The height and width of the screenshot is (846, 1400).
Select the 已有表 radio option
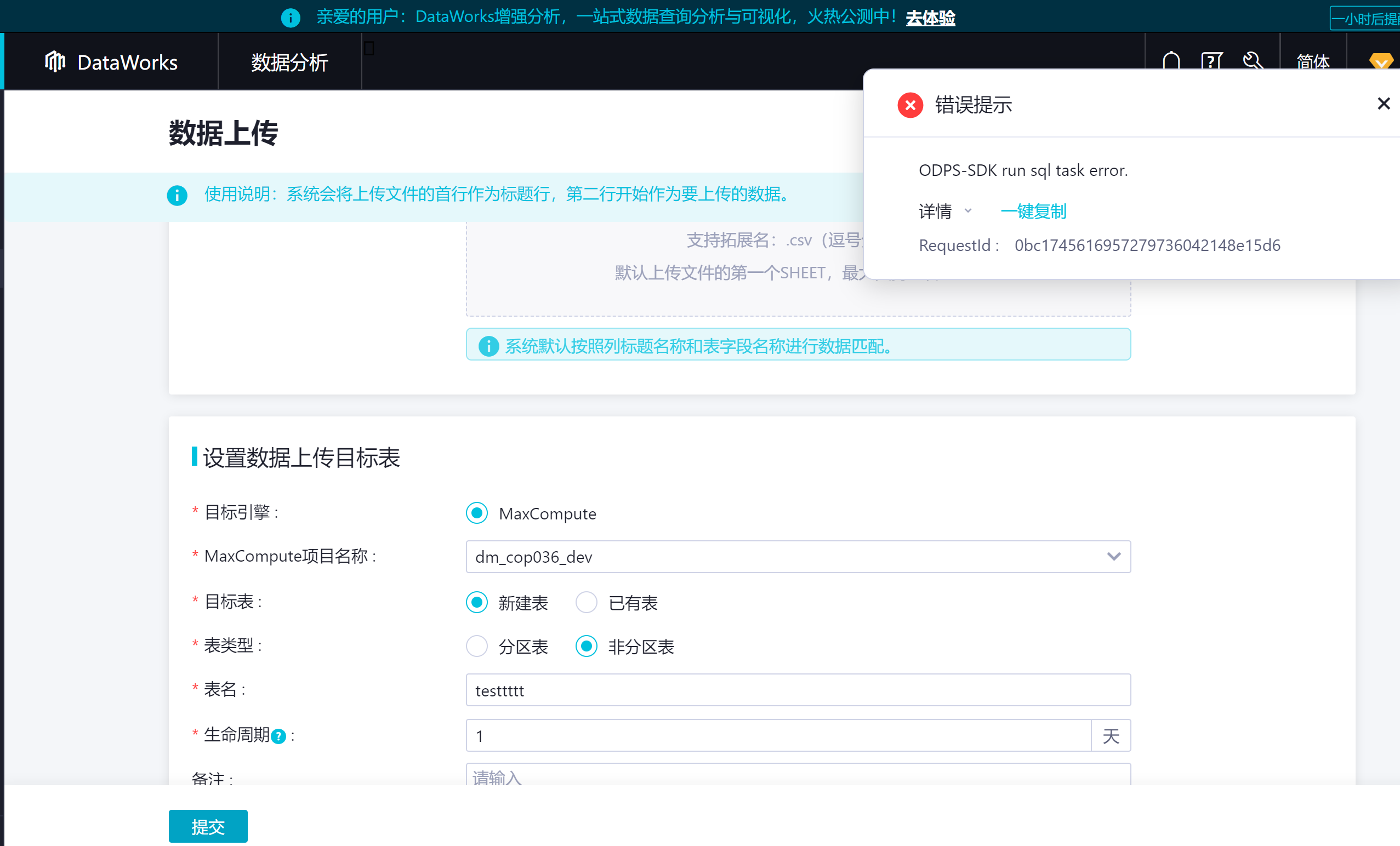pyautogui.click(x=587, y=602)
